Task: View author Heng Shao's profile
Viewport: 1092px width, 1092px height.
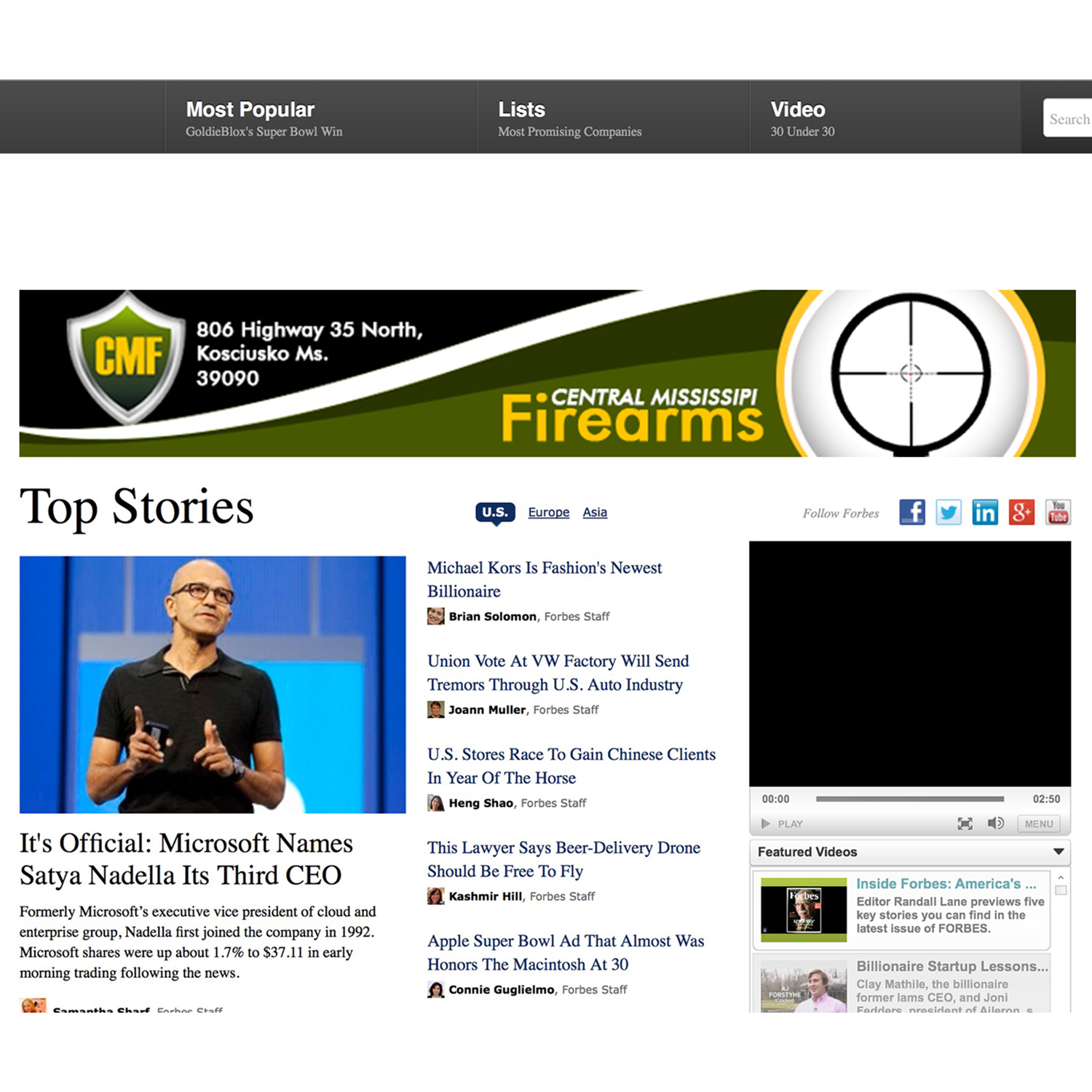Action: [480, 803]
